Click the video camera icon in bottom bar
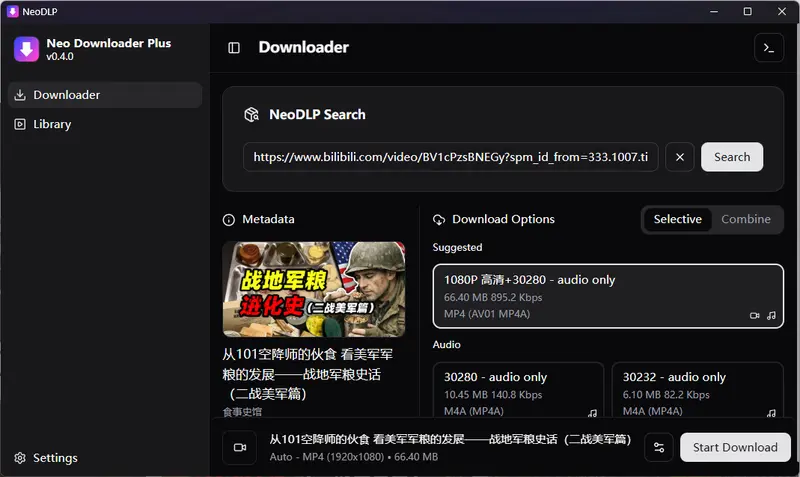800x477 pixels. click(x=240, y=447)
